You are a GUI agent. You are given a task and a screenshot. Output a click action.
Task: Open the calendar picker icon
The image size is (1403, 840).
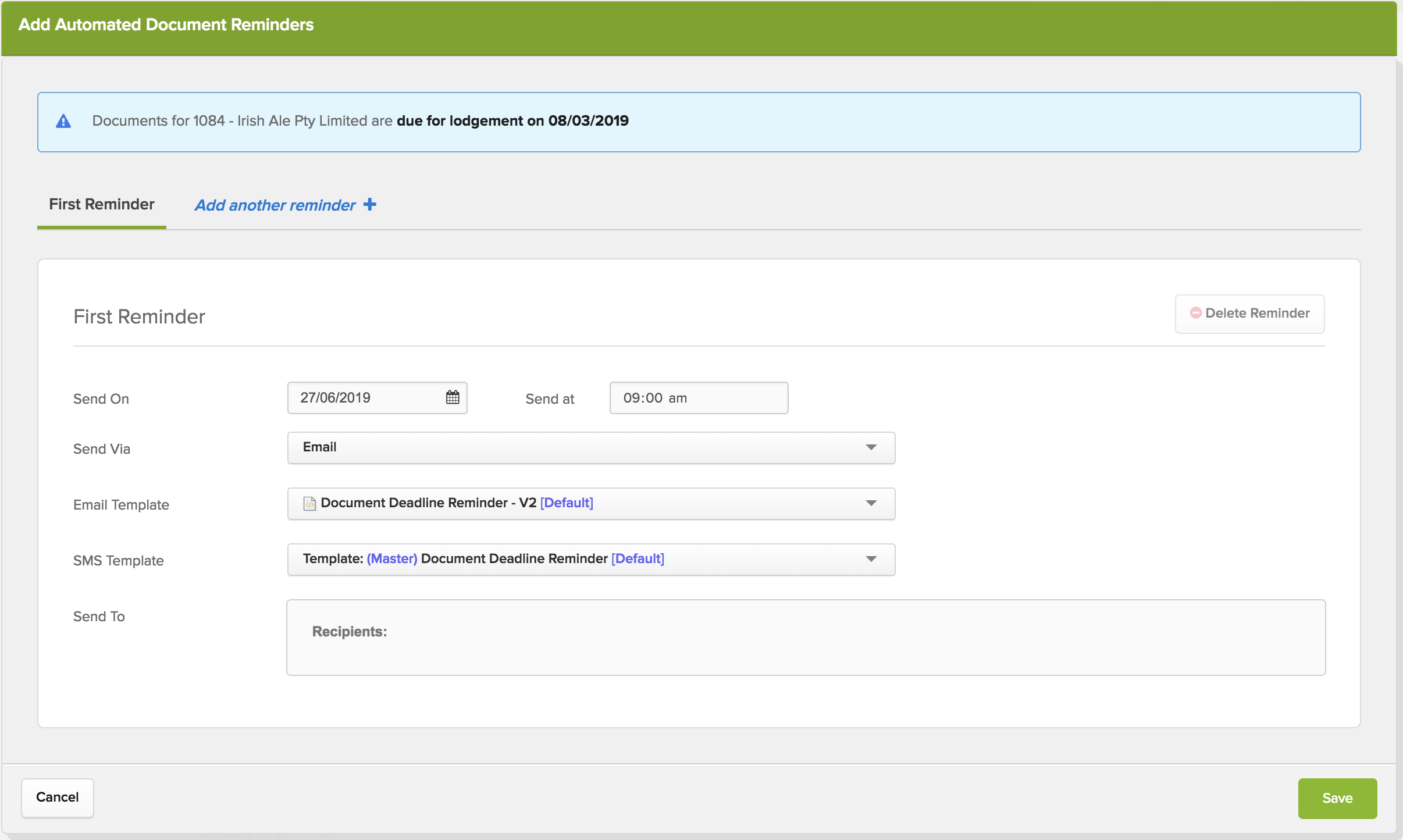tap(453, 397)
